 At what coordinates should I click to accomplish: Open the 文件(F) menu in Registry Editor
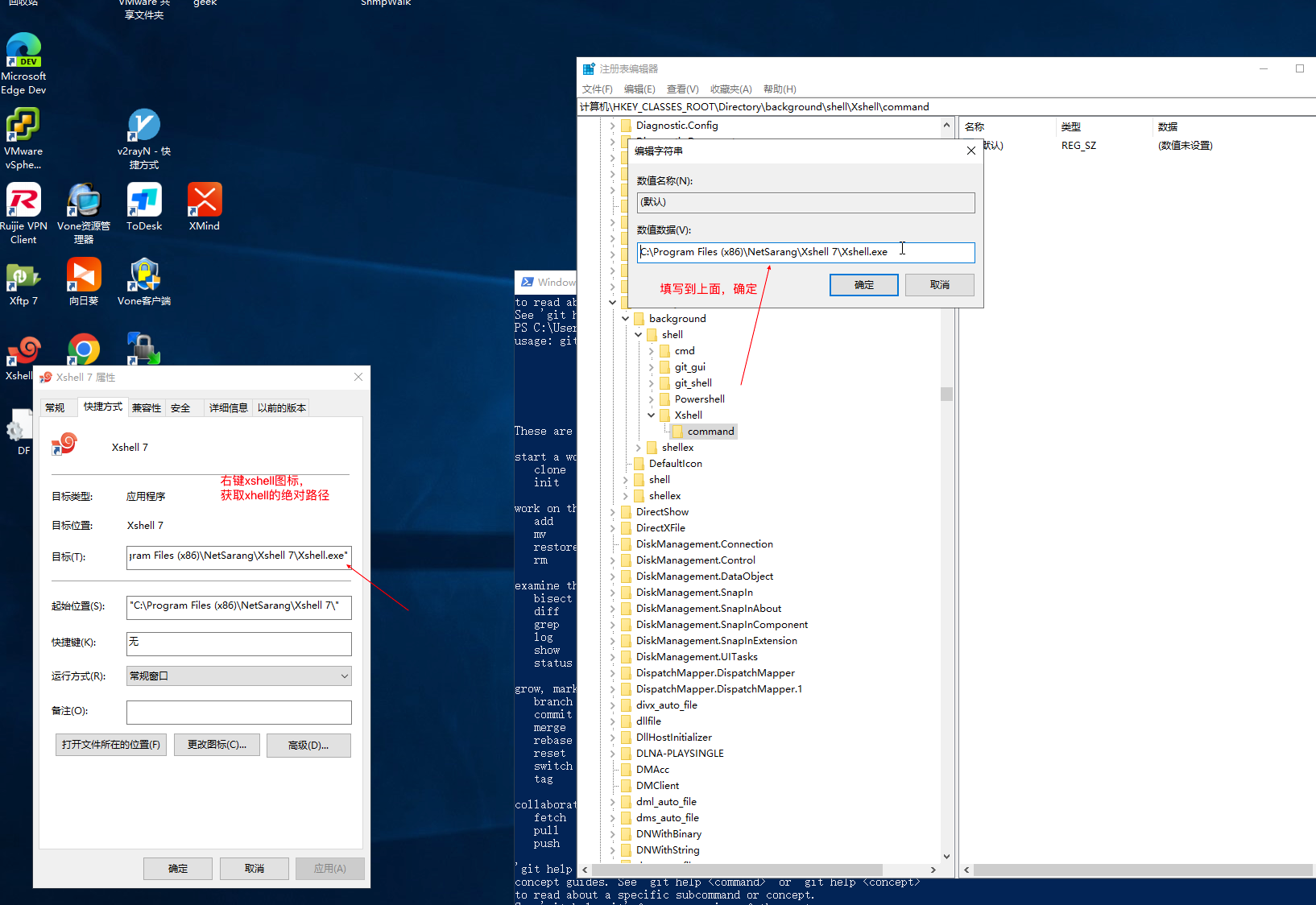tap(598, 89)
